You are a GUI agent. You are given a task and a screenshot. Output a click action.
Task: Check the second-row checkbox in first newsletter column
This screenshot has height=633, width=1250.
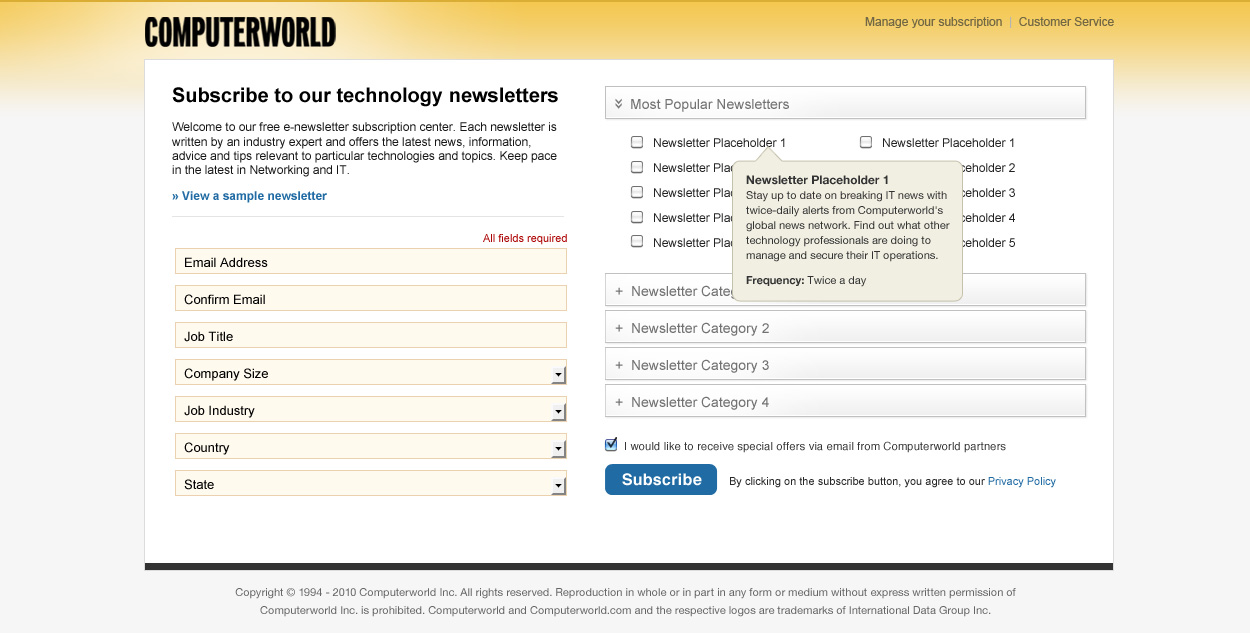click(637, 167)
